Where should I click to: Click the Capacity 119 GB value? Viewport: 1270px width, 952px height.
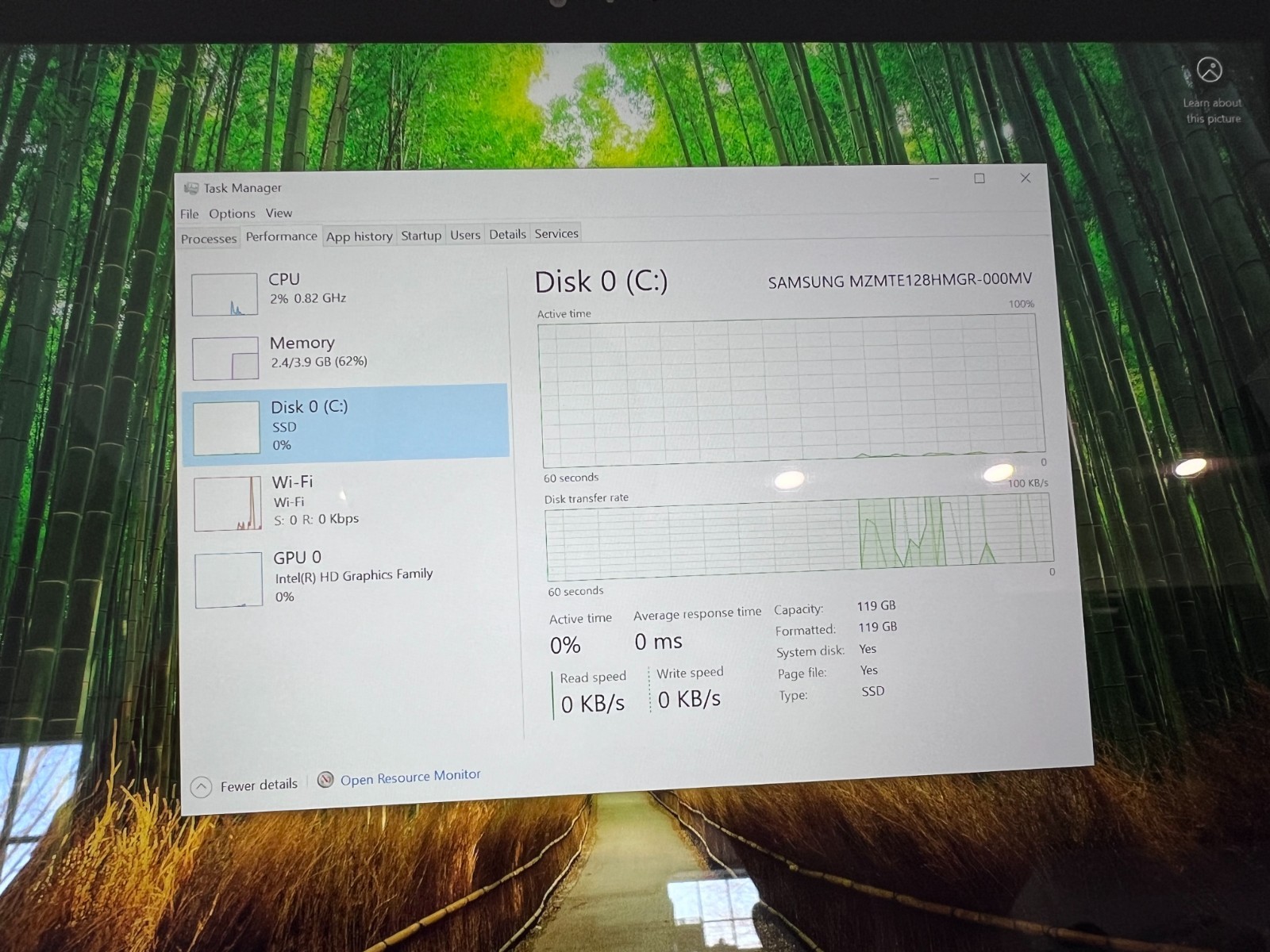(x=876, y=606)
